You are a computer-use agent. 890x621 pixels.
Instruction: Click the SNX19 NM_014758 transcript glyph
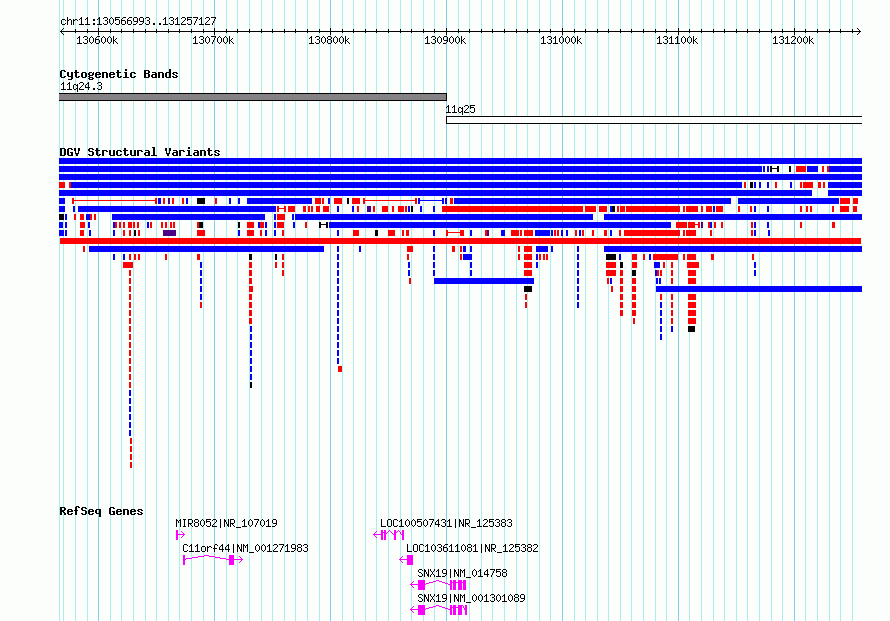tap(438, 585)
